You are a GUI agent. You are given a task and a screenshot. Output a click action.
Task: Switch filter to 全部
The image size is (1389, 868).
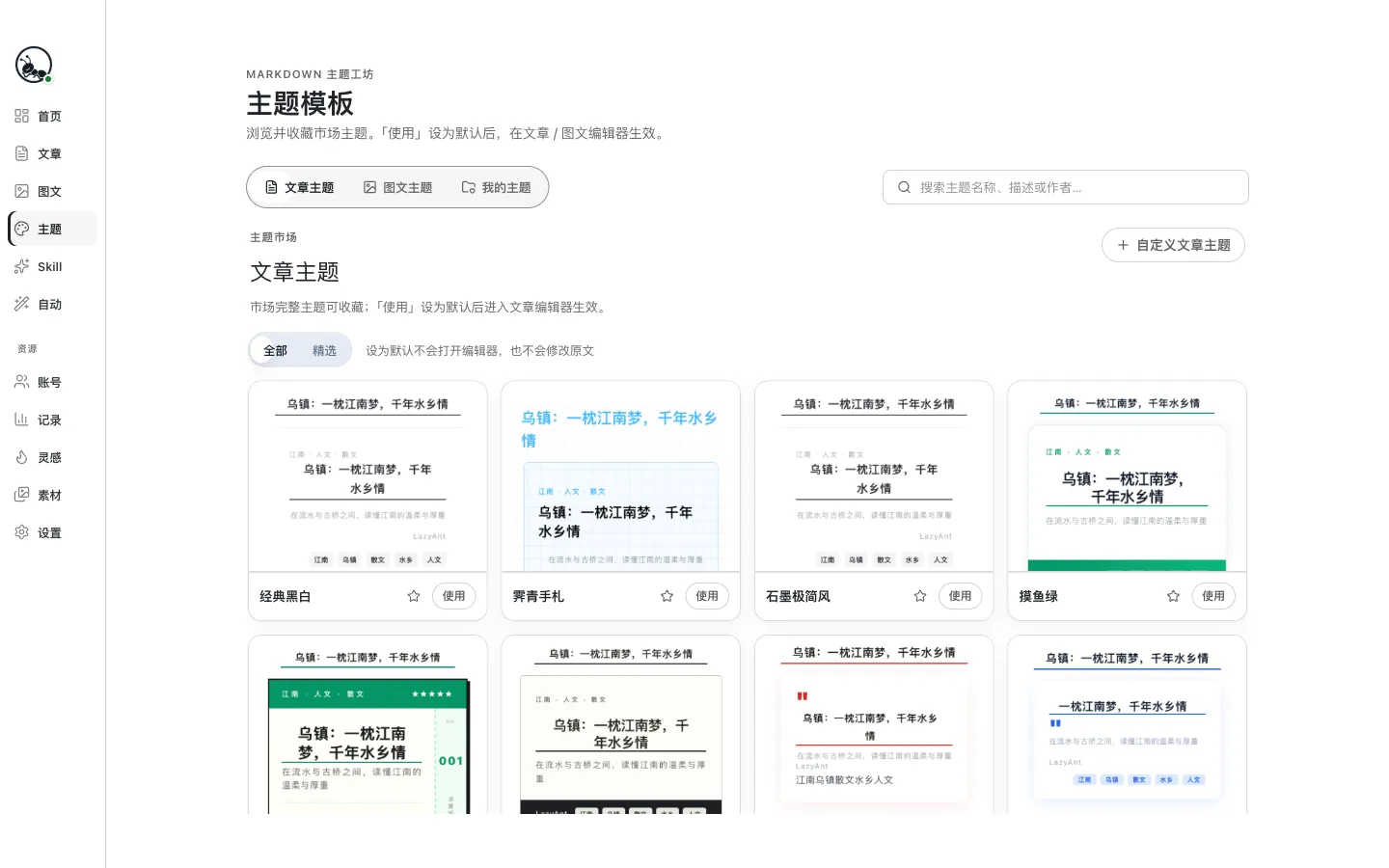(275, 350)
